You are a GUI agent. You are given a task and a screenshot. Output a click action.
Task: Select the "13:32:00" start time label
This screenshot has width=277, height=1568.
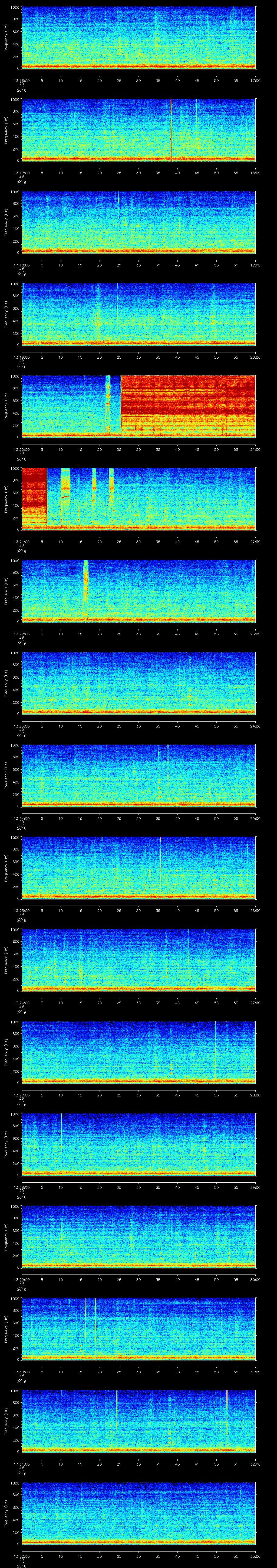(x=21, y=1556)
